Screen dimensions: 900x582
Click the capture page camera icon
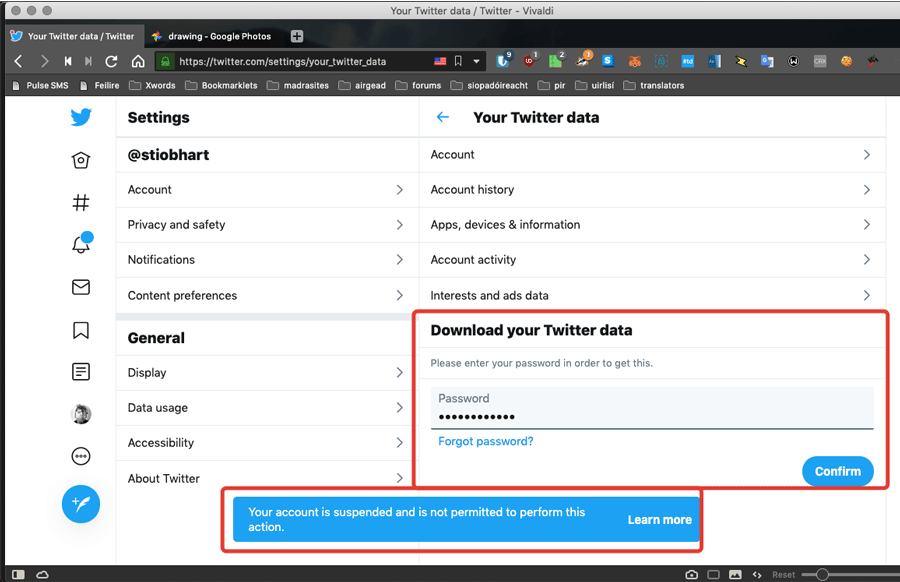click(692, 575)
